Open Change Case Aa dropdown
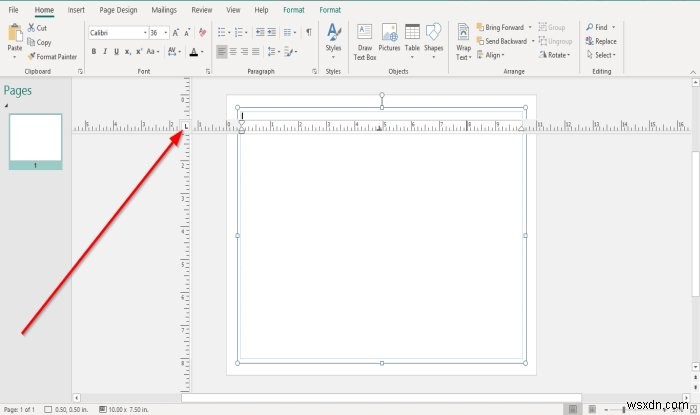This screenshot has width=700, height=415. point(153,52)
